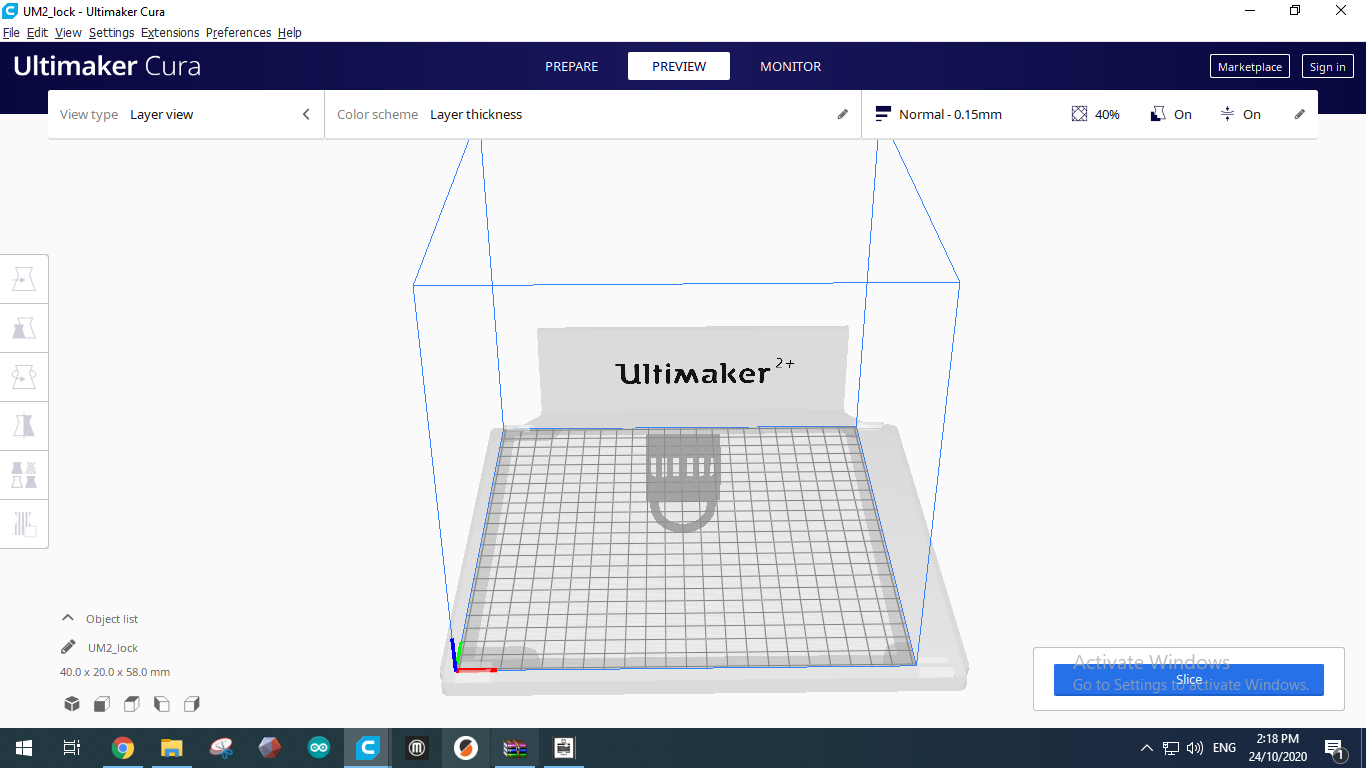Switch to the MONITOR stage
Image resolution: width=1366 pixels, height=768 pixels.
[x=790, y=66]
